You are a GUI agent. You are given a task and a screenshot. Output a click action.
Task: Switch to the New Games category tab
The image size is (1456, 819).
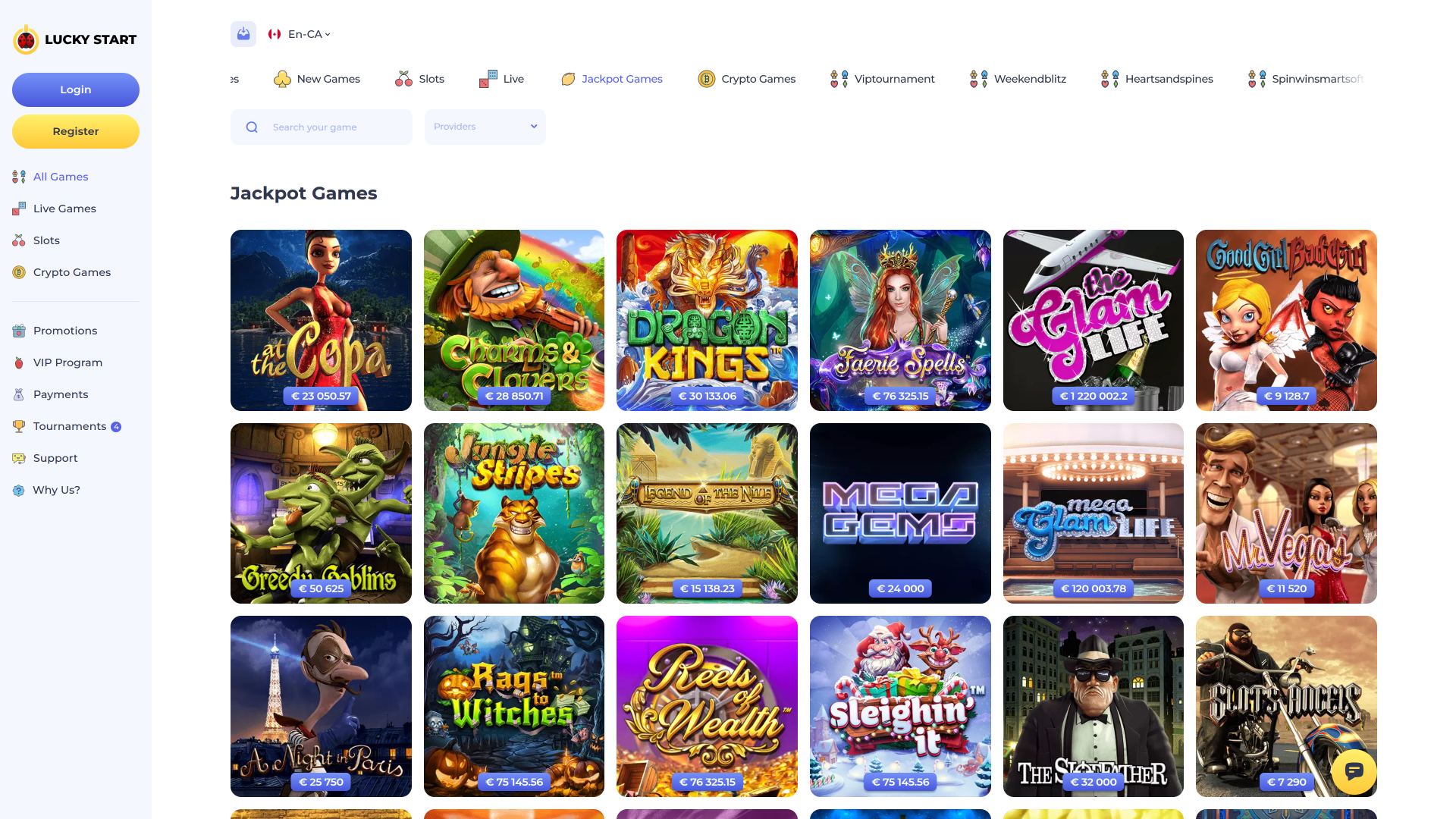(x=316, y=79)
